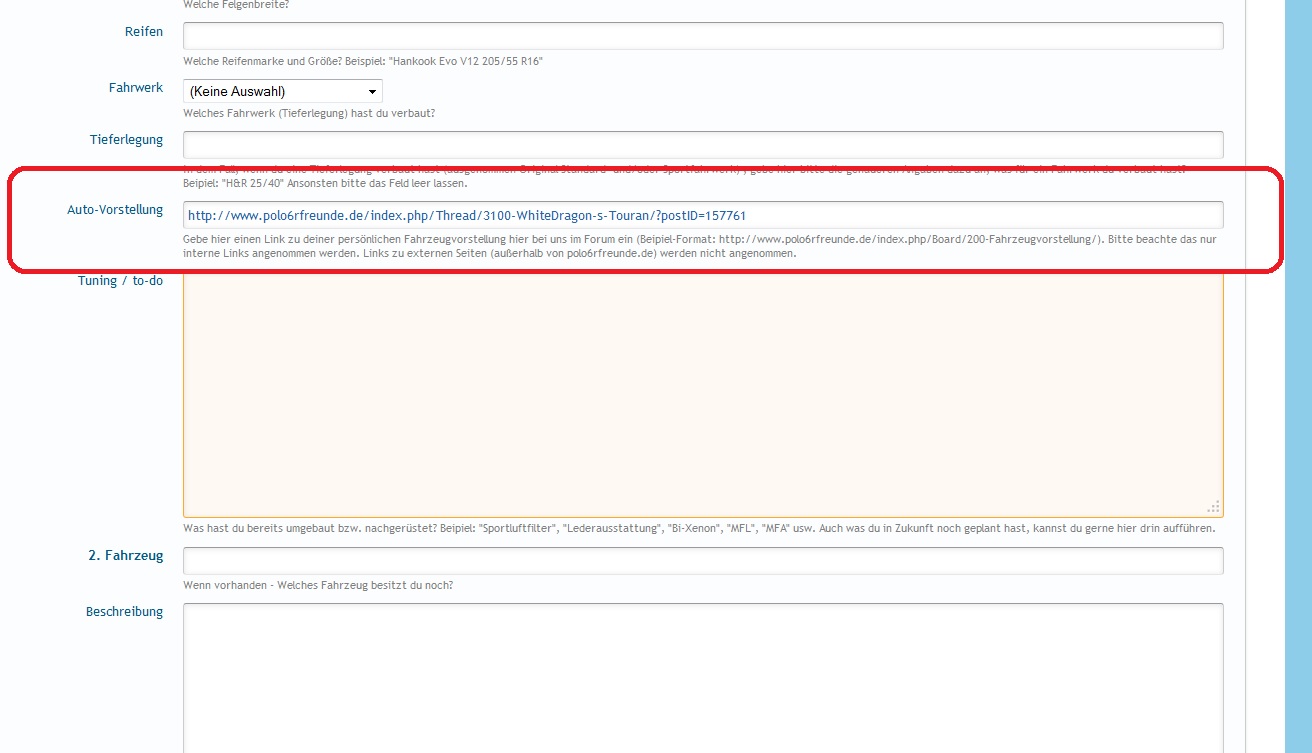This screenshot has height=753, width=1312.
Task: Click the Tieferlegung field label
Action: (x=126, y=140)
